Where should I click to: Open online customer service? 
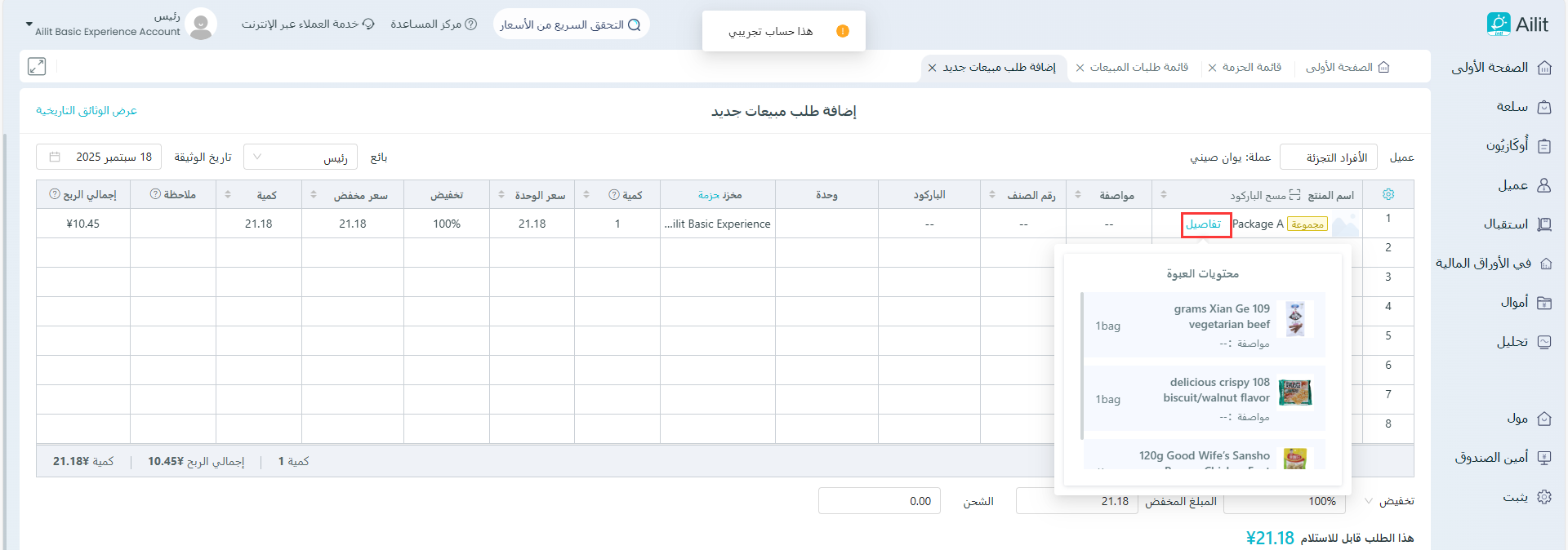[308, 24]
